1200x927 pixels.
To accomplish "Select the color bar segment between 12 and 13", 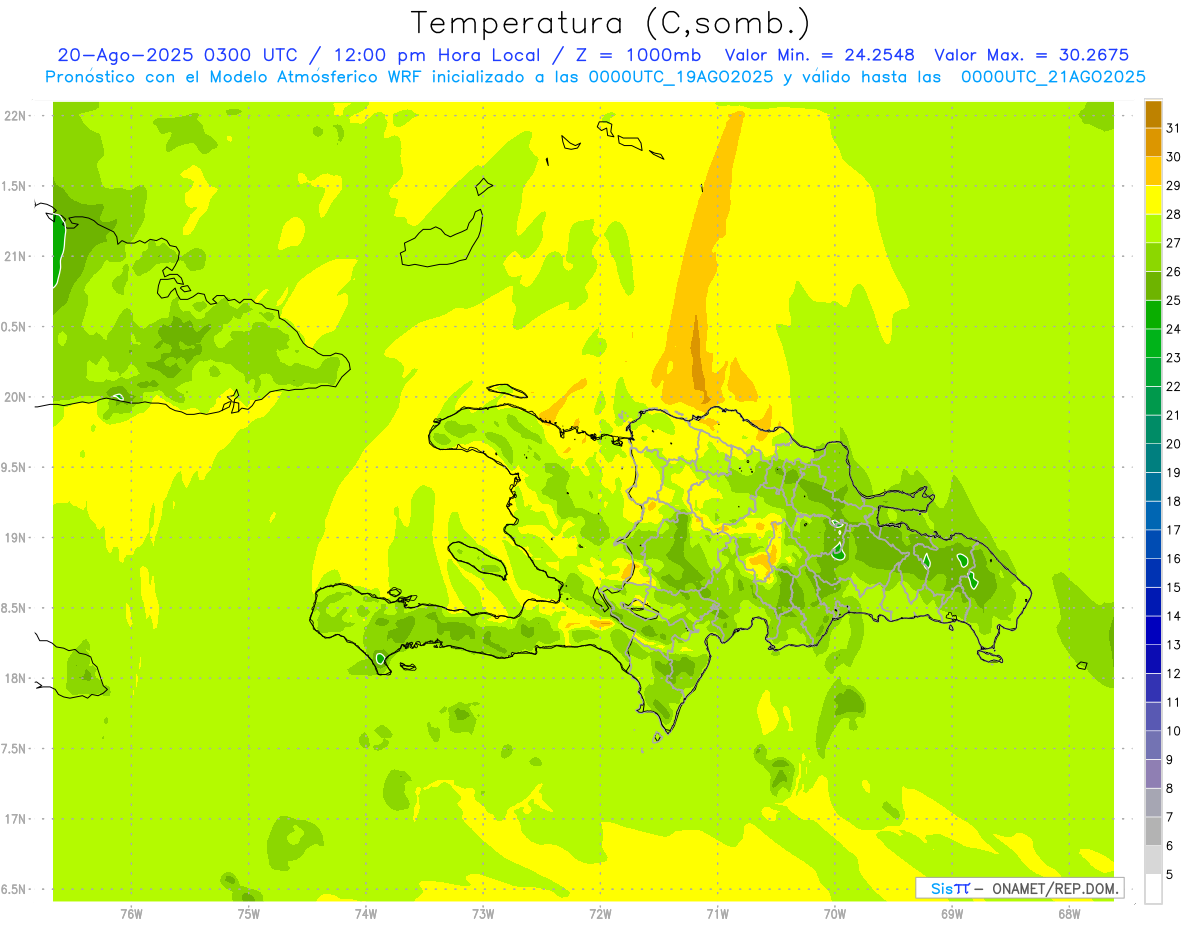I will pos(1153,659).
